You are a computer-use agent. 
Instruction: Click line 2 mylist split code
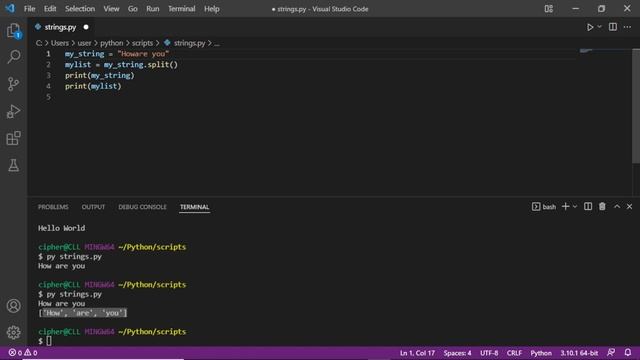click(x=121, y=64)
